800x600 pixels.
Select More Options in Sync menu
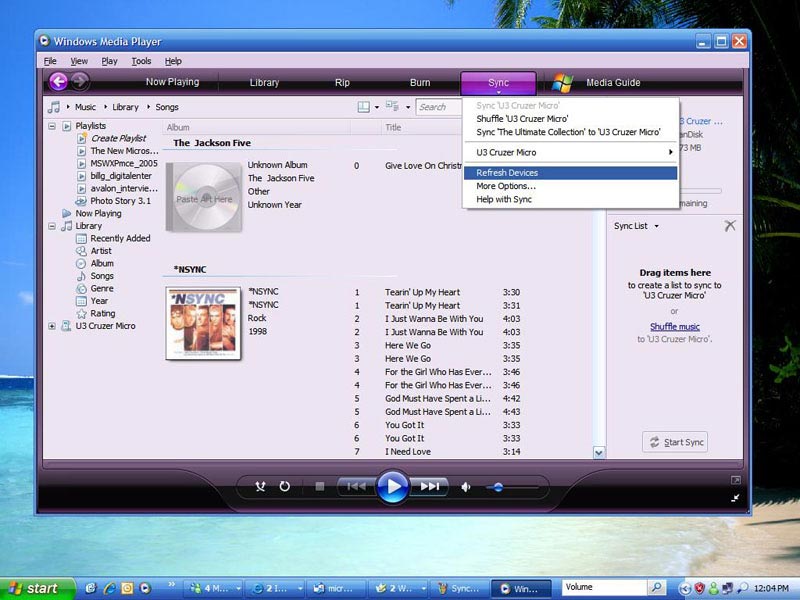coord(570,186)
